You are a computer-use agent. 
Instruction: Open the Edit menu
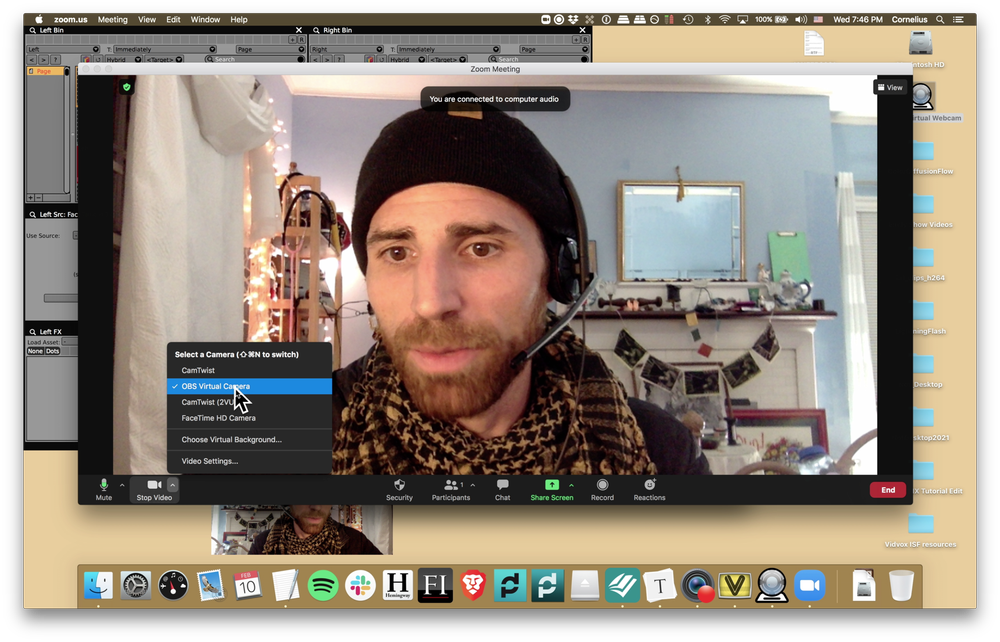click(x=173, y=20)
